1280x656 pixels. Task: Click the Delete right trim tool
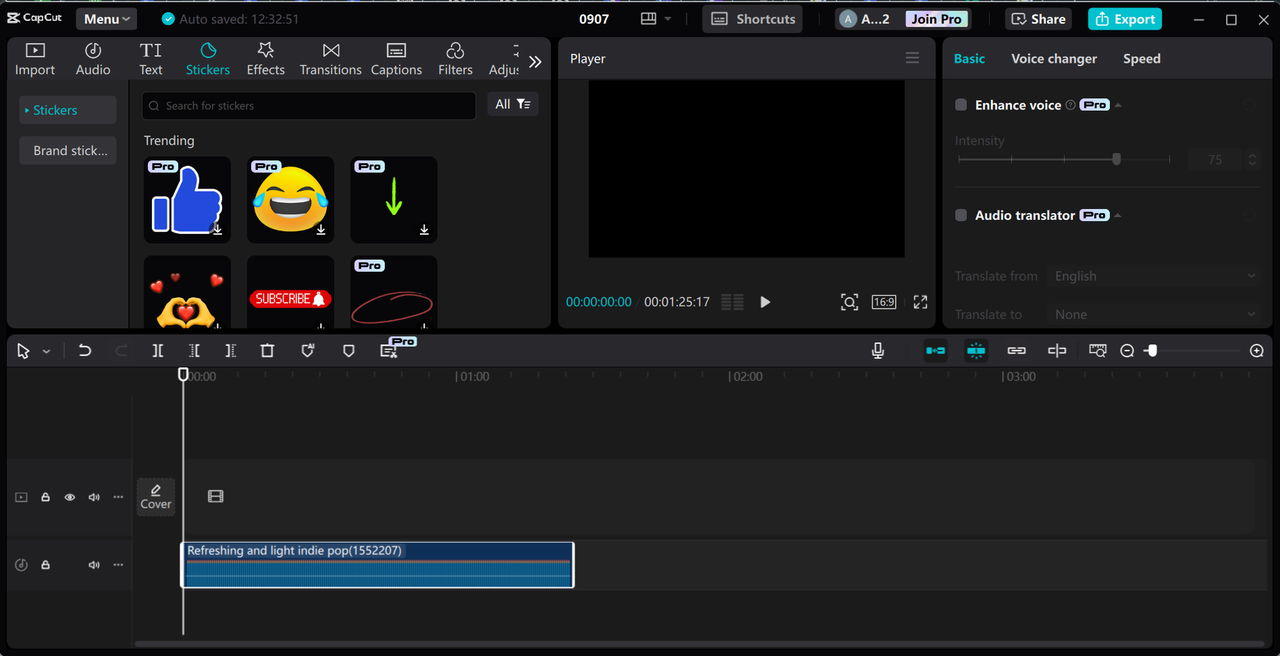click(231, 351)
